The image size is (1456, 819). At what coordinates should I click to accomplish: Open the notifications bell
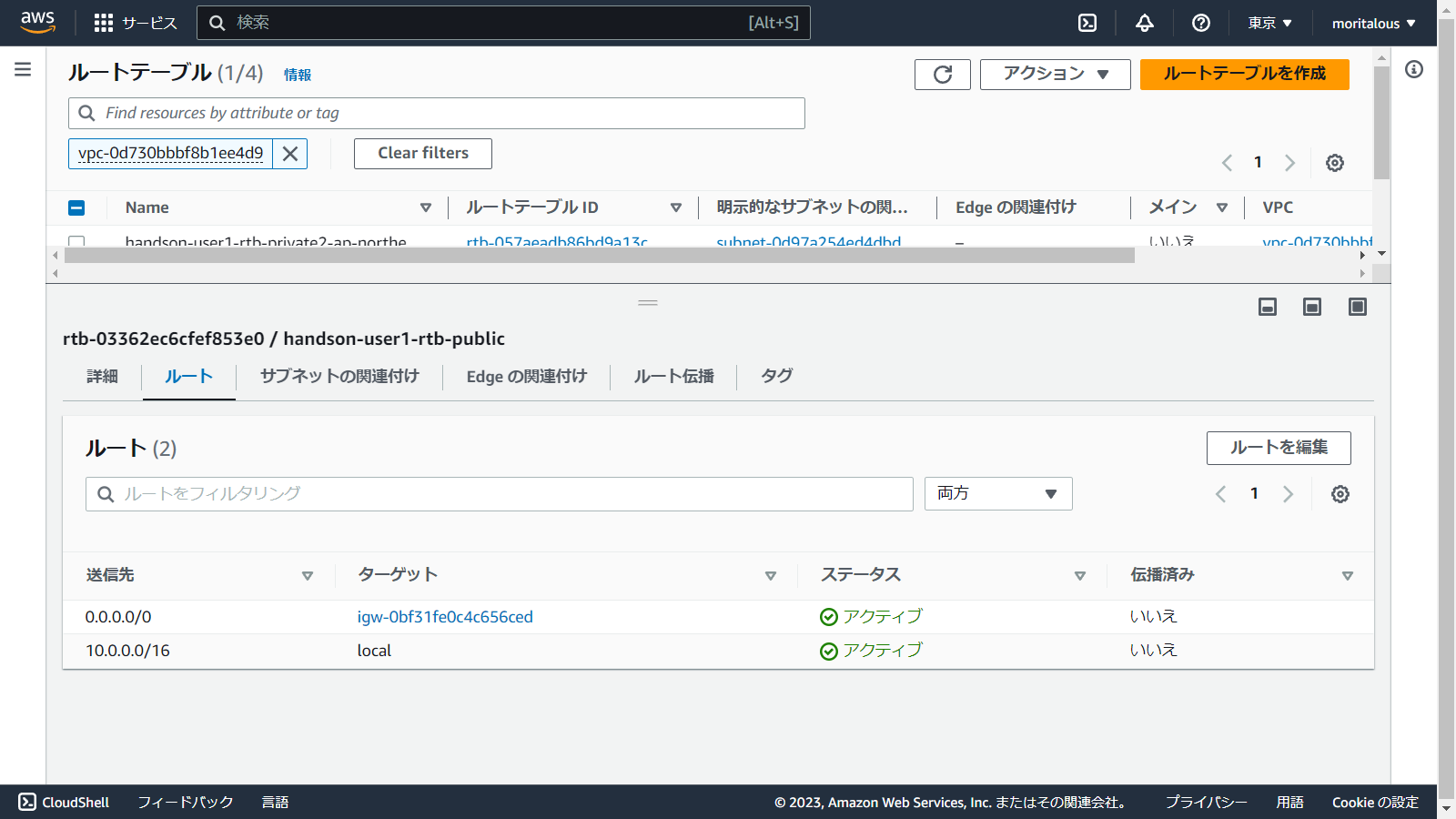1145,23
